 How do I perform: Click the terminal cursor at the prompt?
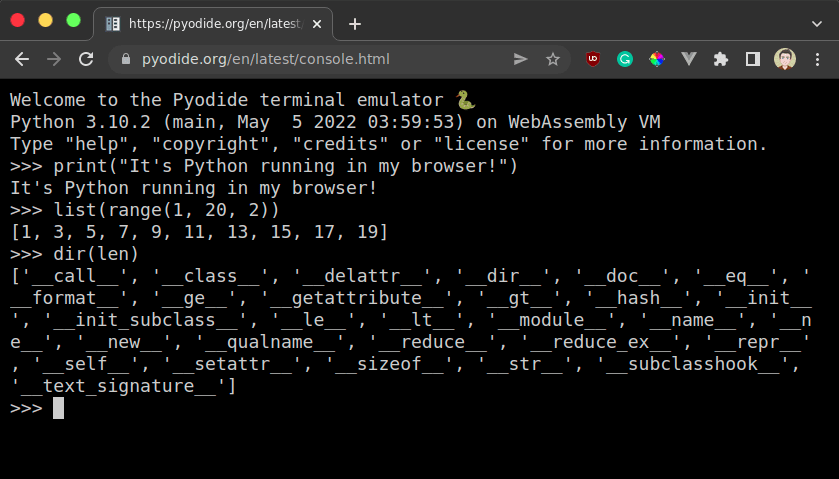58,408
